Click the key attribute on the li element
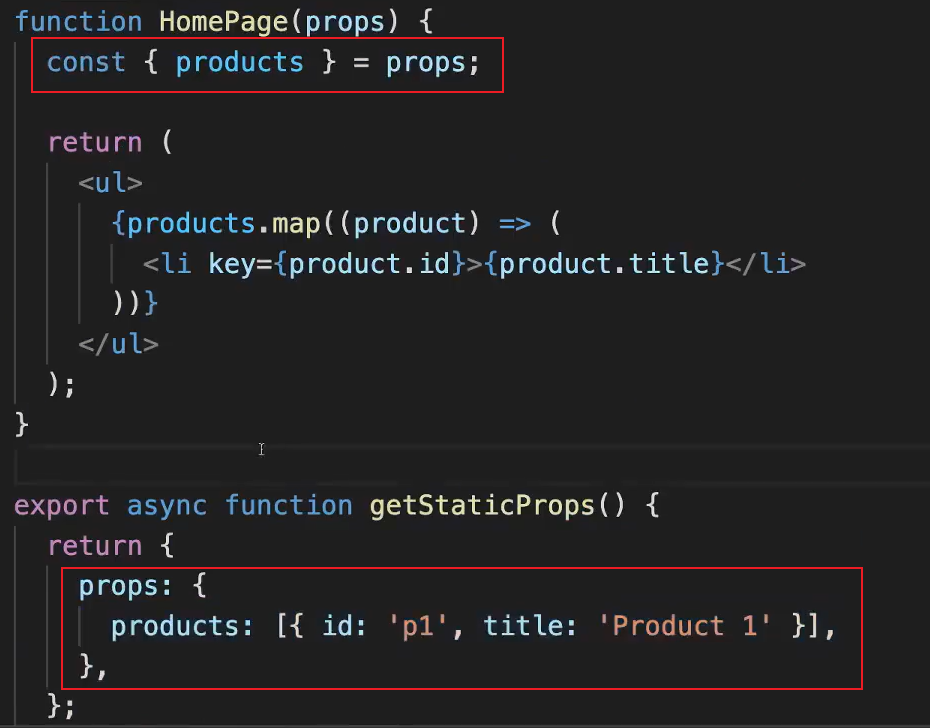The image size is (930, 728). click(x=232, y=264)
